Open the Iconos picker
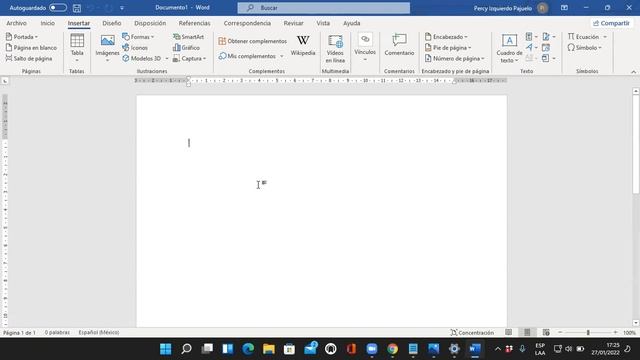Viewport: 640px width, 360px height. tap(135, 48)
